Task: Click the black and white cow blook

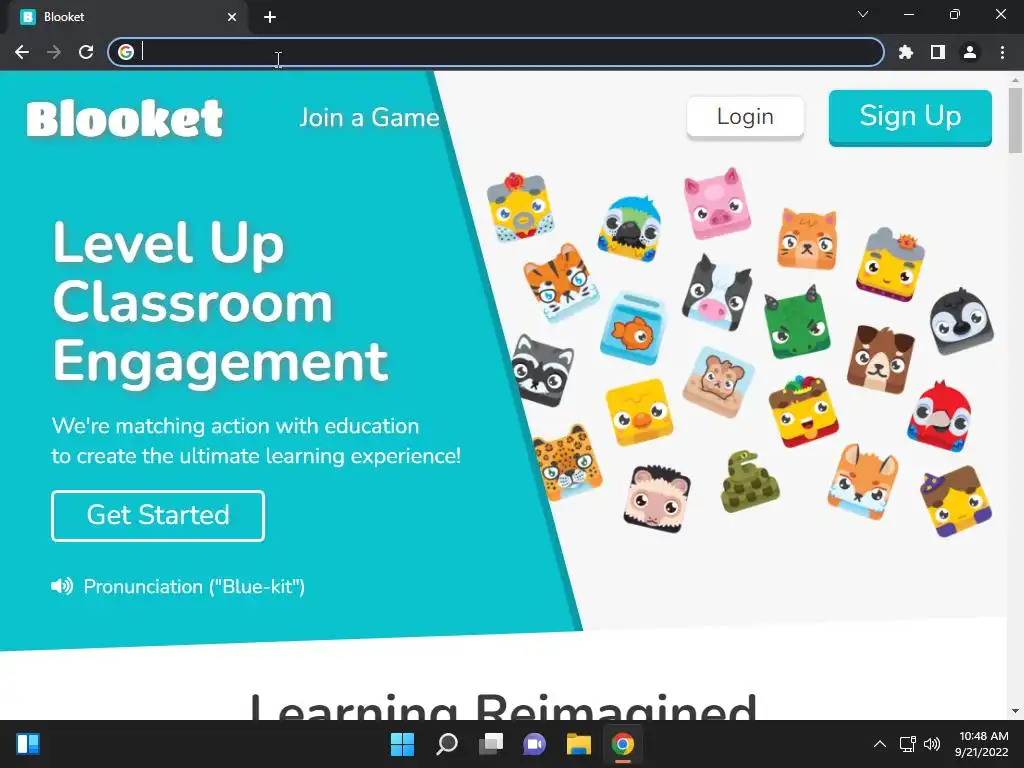Action: 716,293
